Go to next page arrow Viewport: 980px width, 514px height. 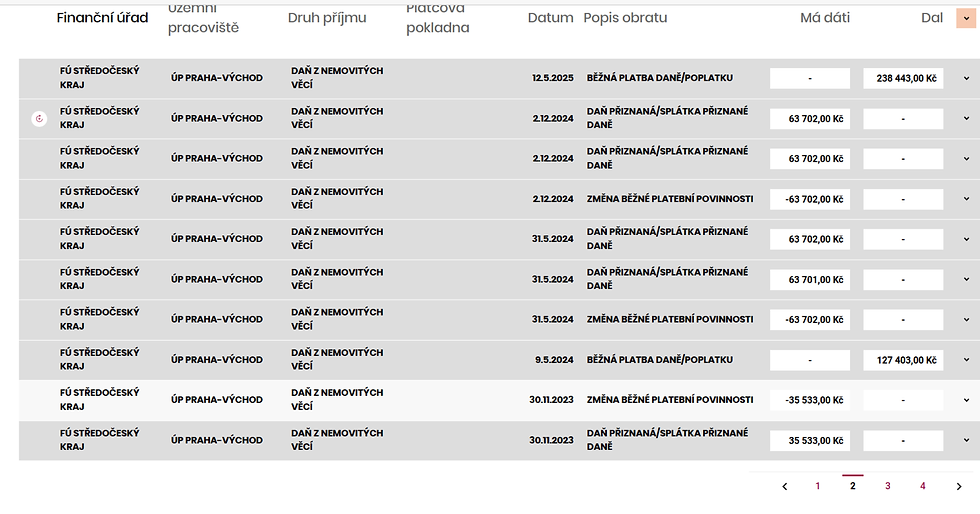958,487
